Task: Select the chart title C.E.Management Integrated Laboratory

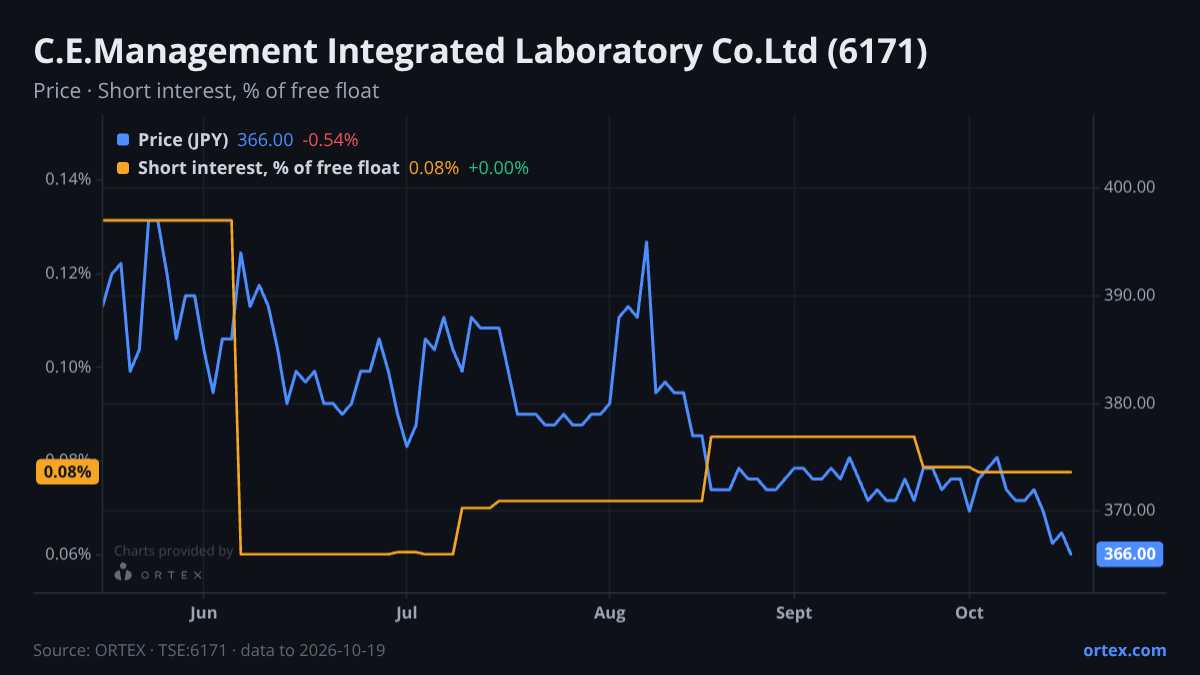Action: (x=480, y=52)
